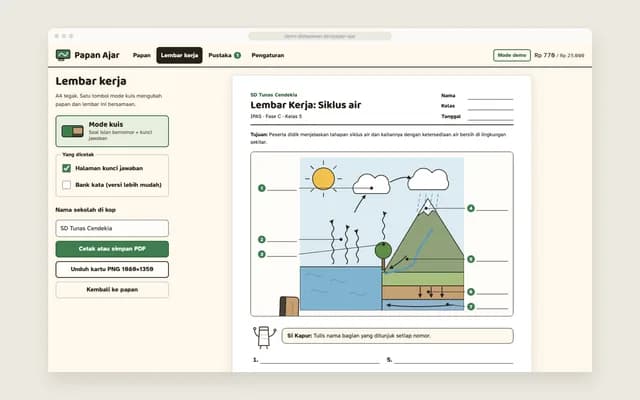The height and width of the screenshot is (400, 640).
Task: Open the Papan tab
Action: pos(142,56)
